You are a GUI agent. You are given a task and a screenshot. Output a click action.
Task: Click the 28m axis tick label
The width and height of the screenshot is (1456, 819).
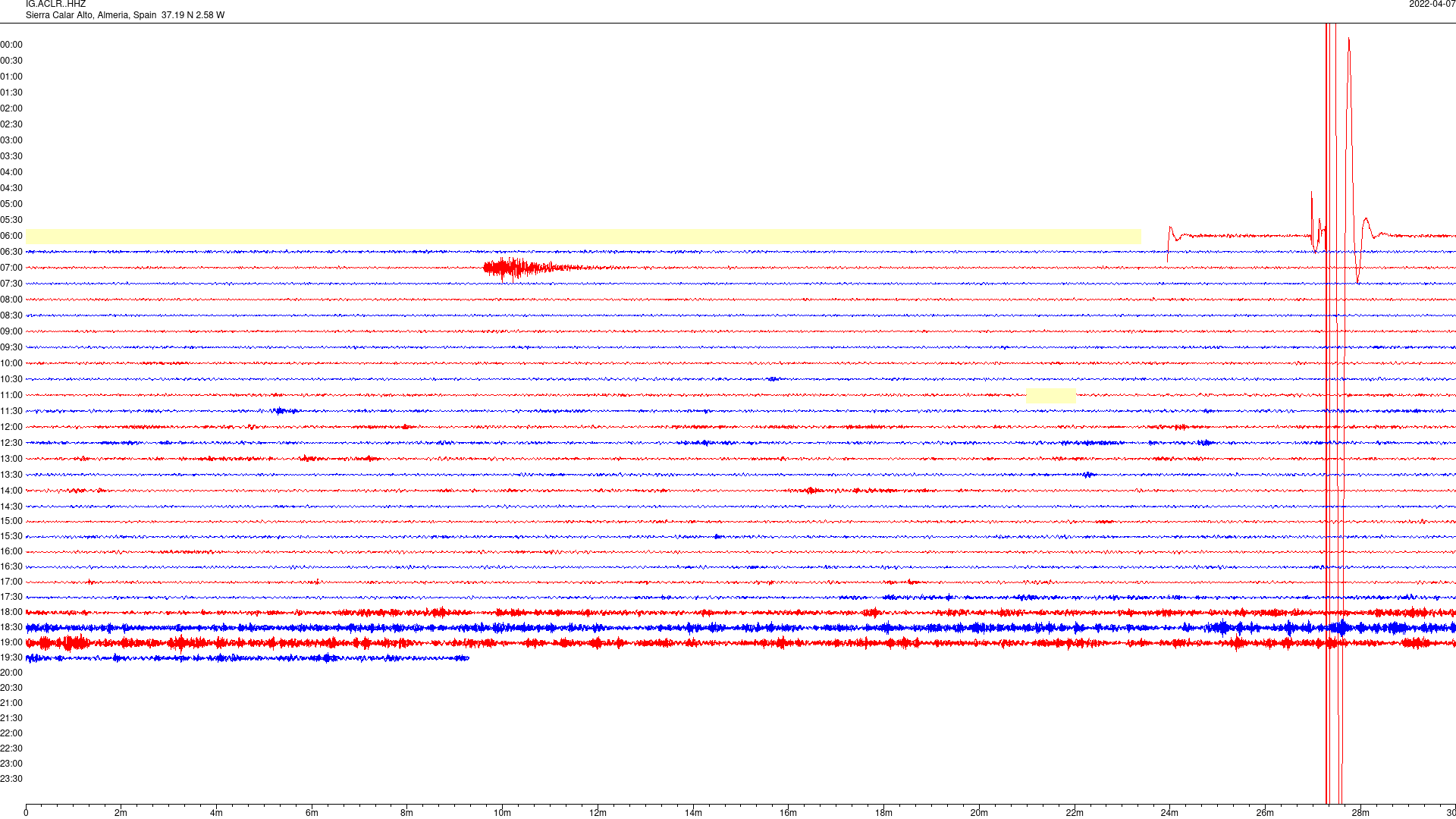1360,813
